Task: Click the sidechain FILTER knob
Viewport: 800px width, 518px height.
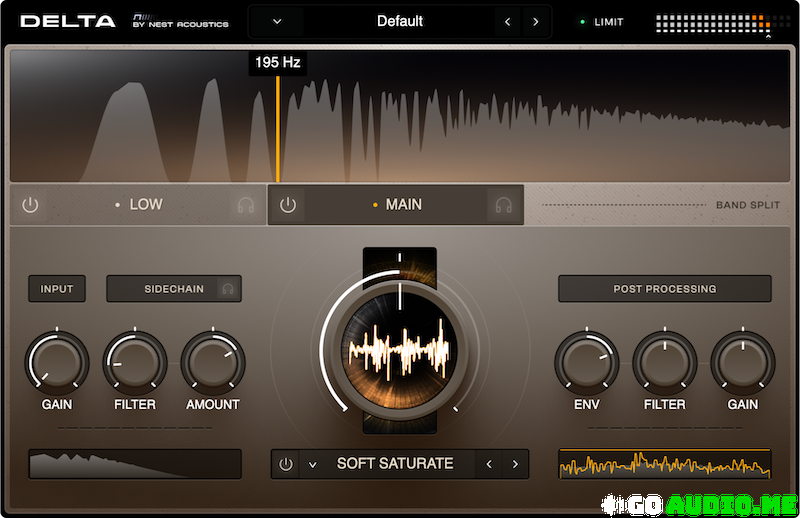Action: point(135,363)
